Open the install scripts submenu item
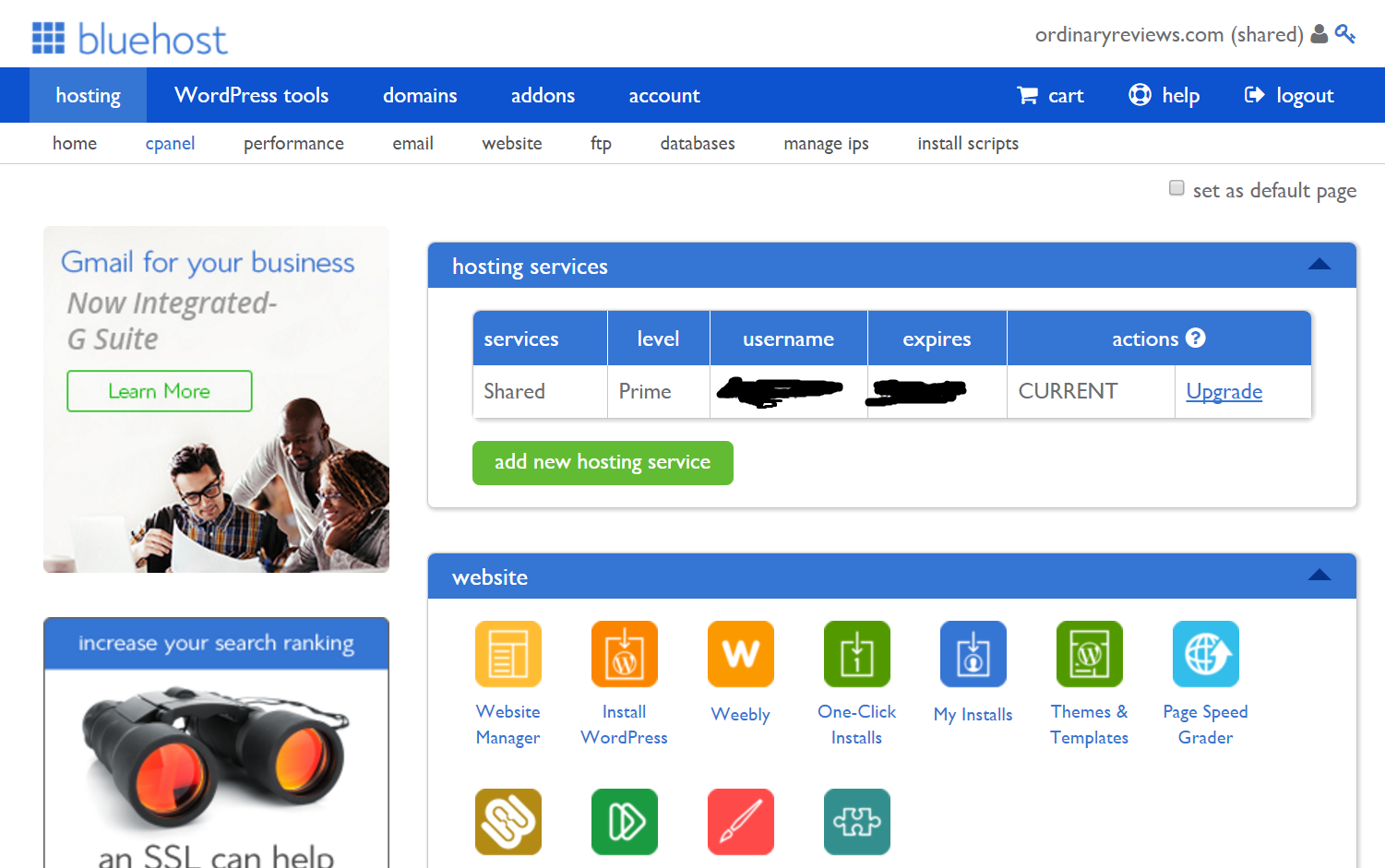This screenshot has height=868, width=1385. click(x=968, y=143)
